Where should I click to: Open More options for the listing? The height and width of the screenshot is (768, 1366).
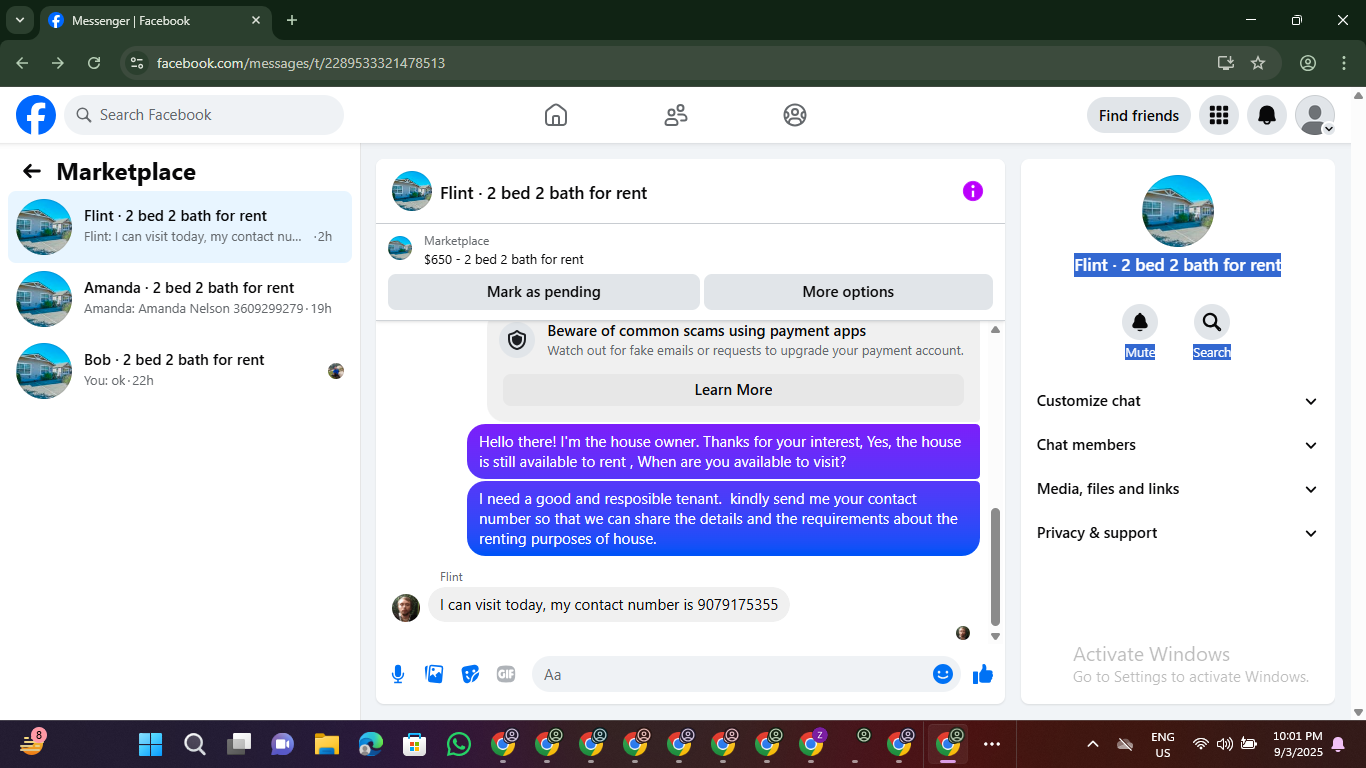point(848,292)
